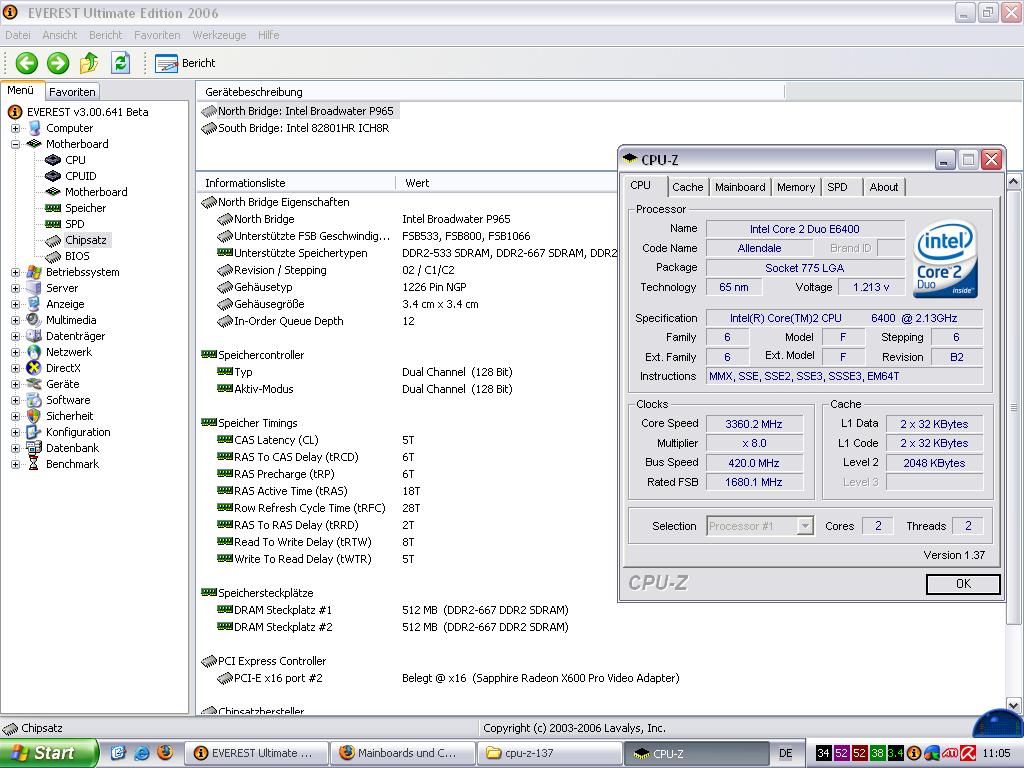Open the Datei menu
1024x768 pixels.
click(x=18, y=35)
